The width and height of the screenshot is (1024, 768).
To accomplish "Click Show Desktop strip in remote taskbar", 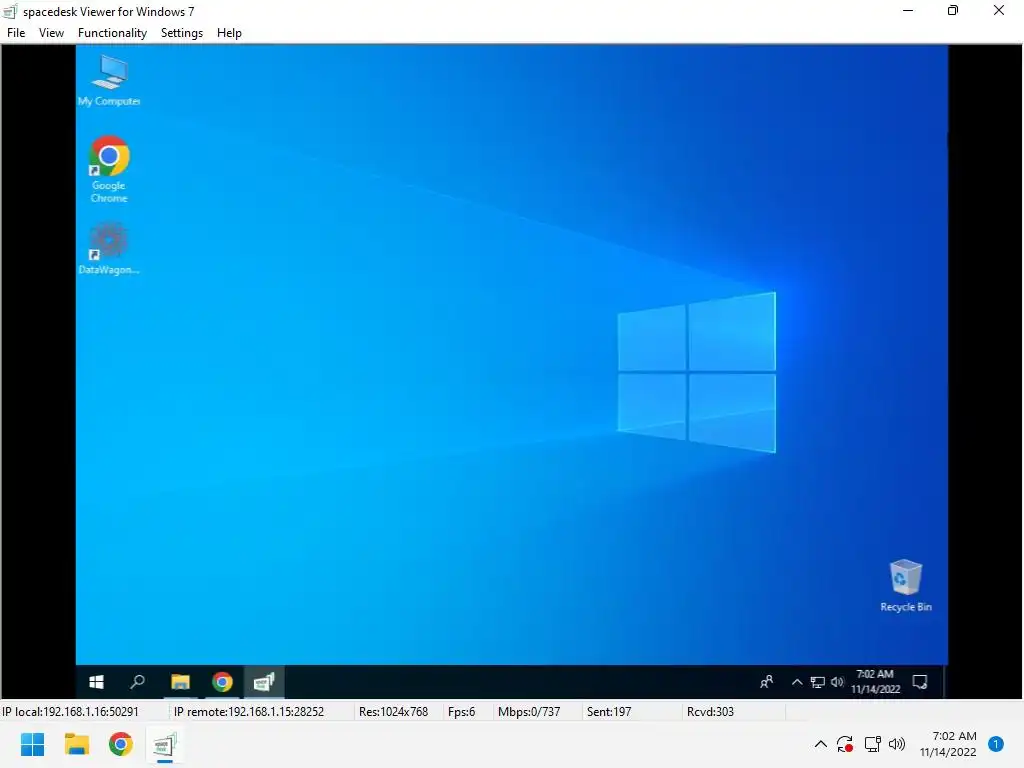I will coord(945,682).
